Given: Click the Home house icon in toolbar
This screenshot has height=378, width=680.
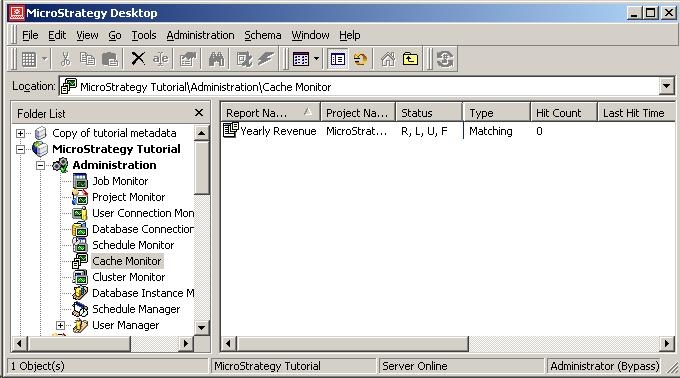Looking at the screenshot, I should coord(388,59).
